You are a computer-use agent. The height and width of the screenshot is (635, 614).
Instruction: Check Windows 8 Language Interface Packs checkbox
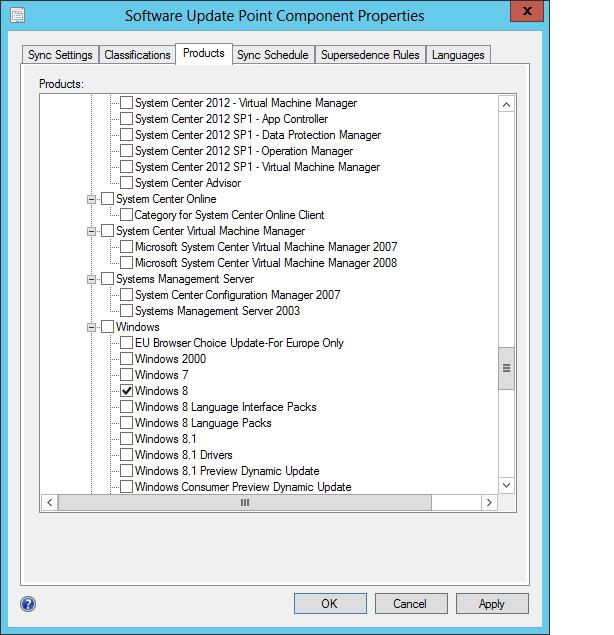coord(126,407)
